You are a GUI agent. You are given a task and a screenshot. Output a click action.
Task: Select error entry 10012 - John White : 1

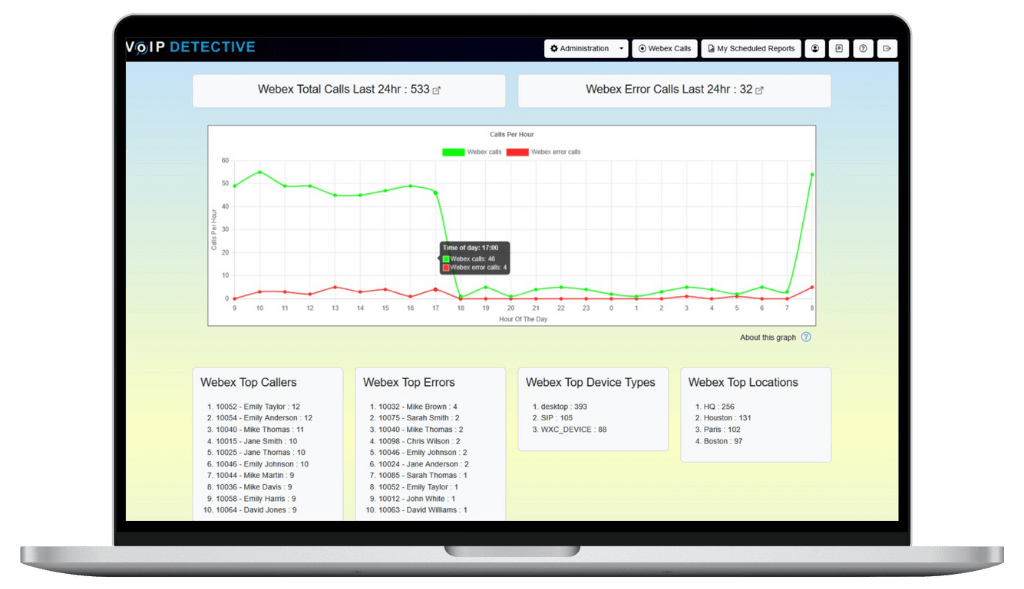pos(417,499)
